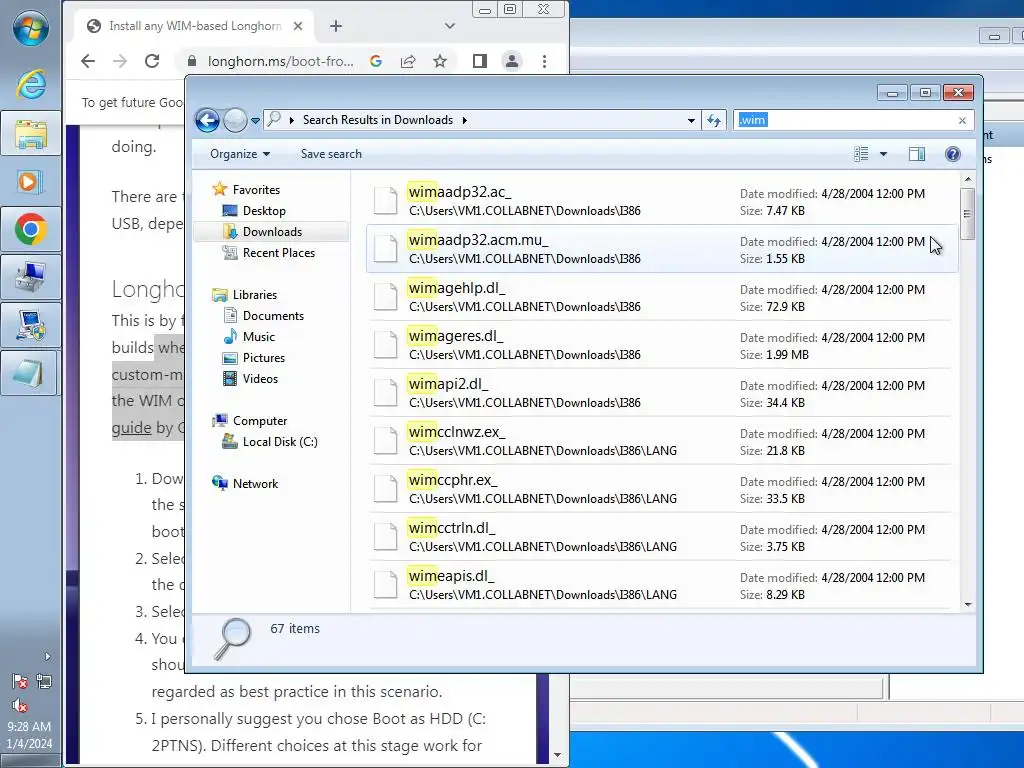This screenshot has height=768, width=1024.
Task: Select Downloads in navigation pane
Action: pyautogui.click(x=271, y=232)
